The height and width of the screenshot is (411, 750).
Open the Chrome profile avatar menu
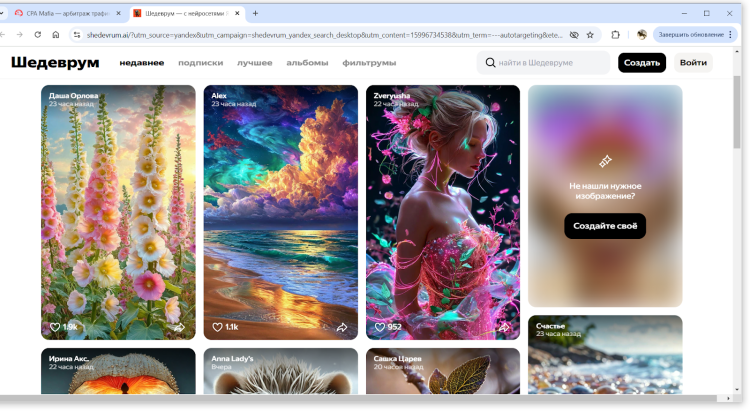pyautogui.click(x=642, y=34)
